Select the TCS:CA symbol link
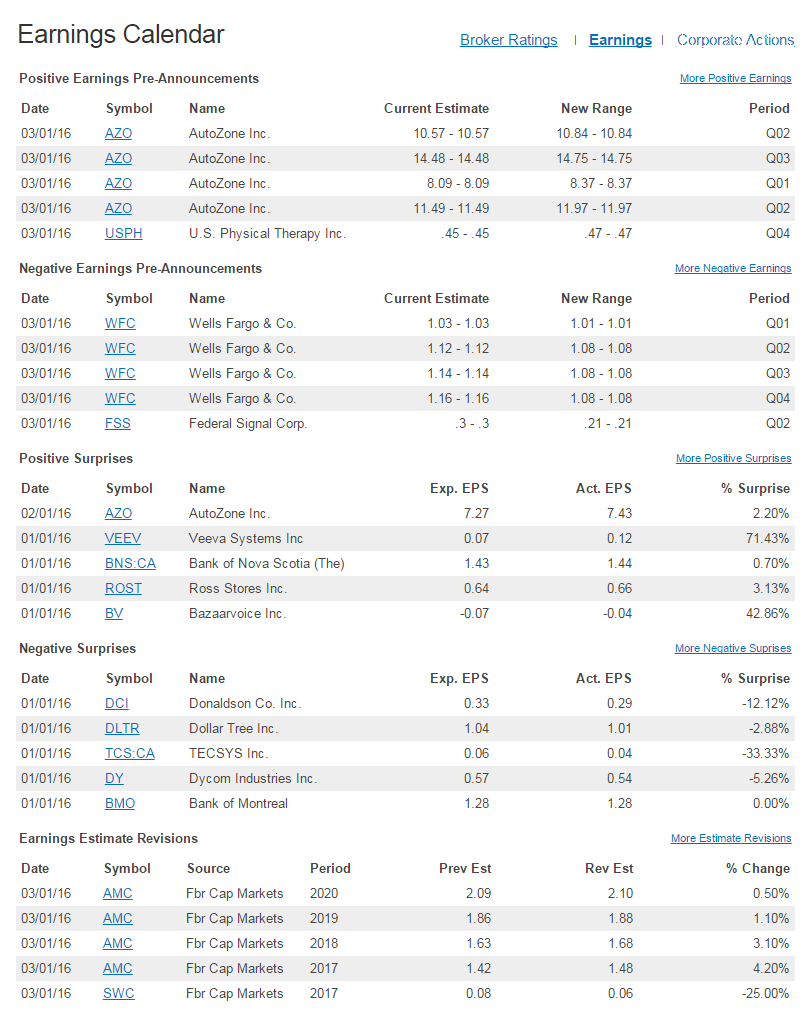The height and width of the screenshot is (1024, 812). point(130,753)
